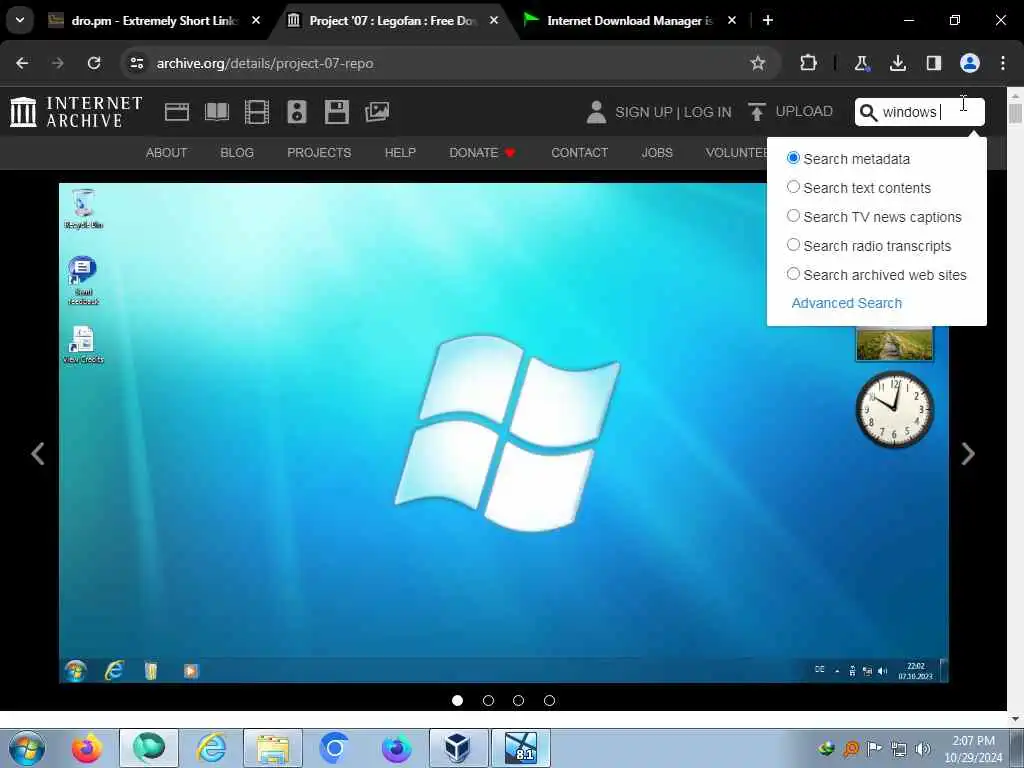Viewport: 1024px width, 768px height.
Task: Select Search archived web sites option
Action: point(793,274)
